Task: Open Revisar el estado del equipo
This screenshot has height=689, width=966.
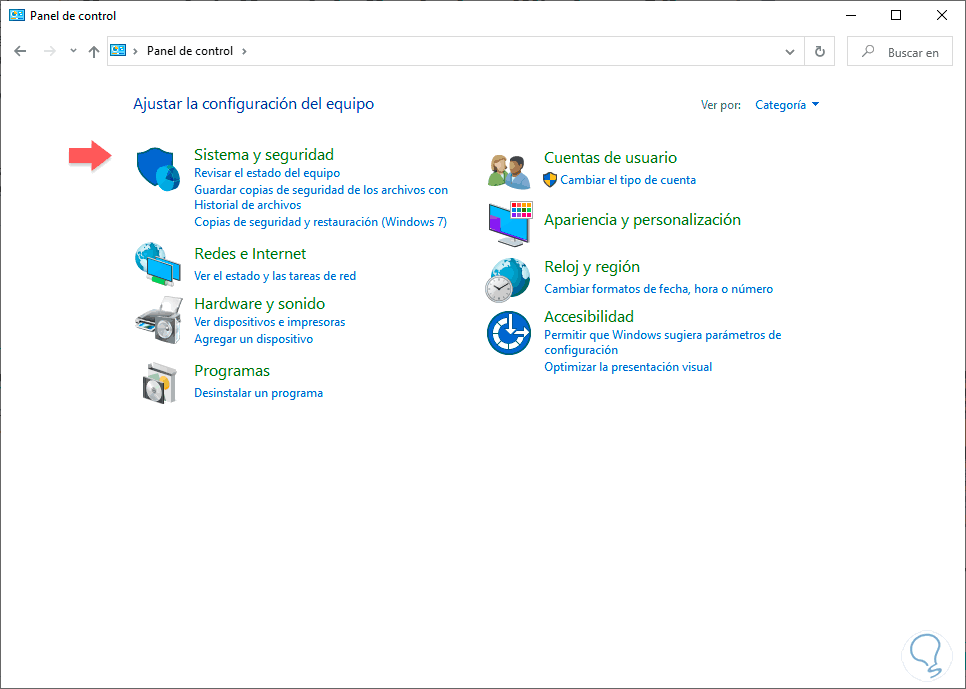Action: [267, 173]
